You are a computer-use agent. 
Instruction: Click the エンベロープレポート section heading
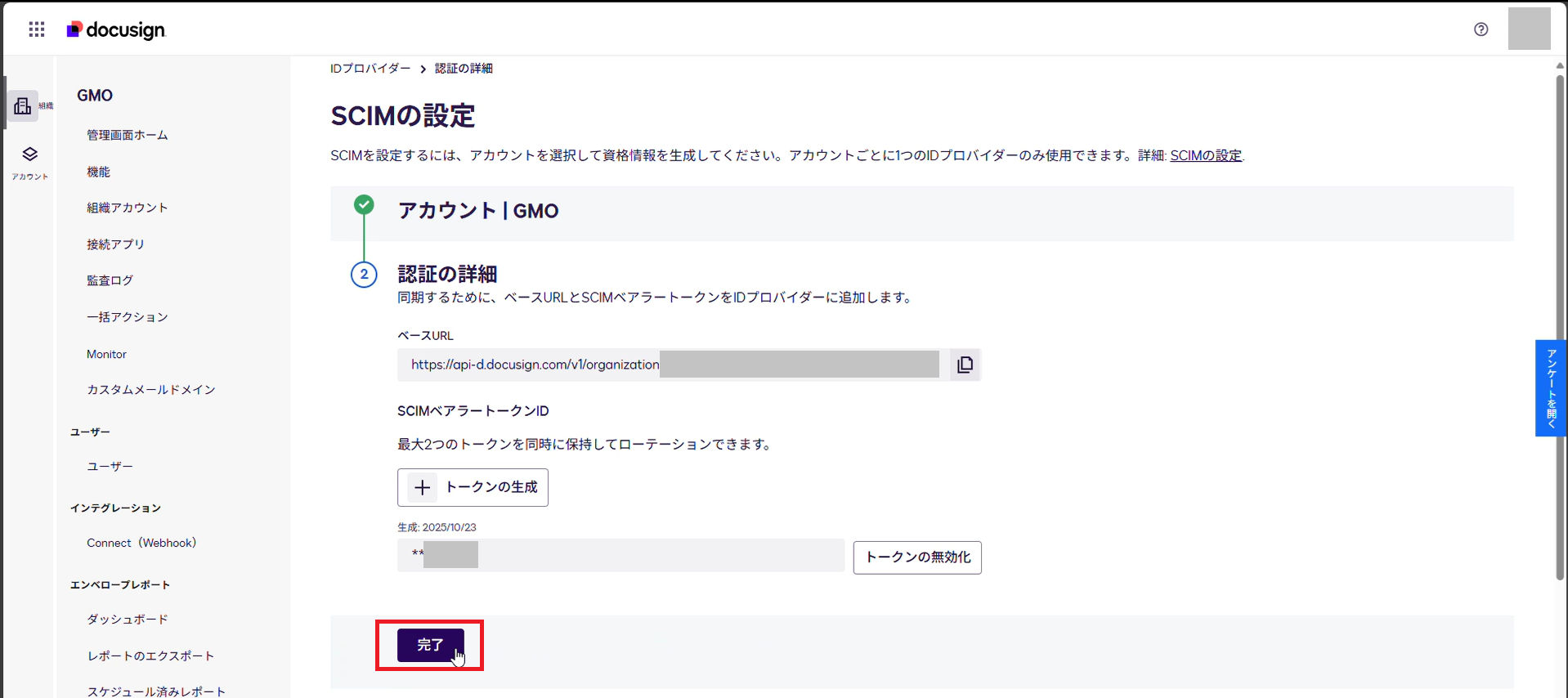(120, 585)
